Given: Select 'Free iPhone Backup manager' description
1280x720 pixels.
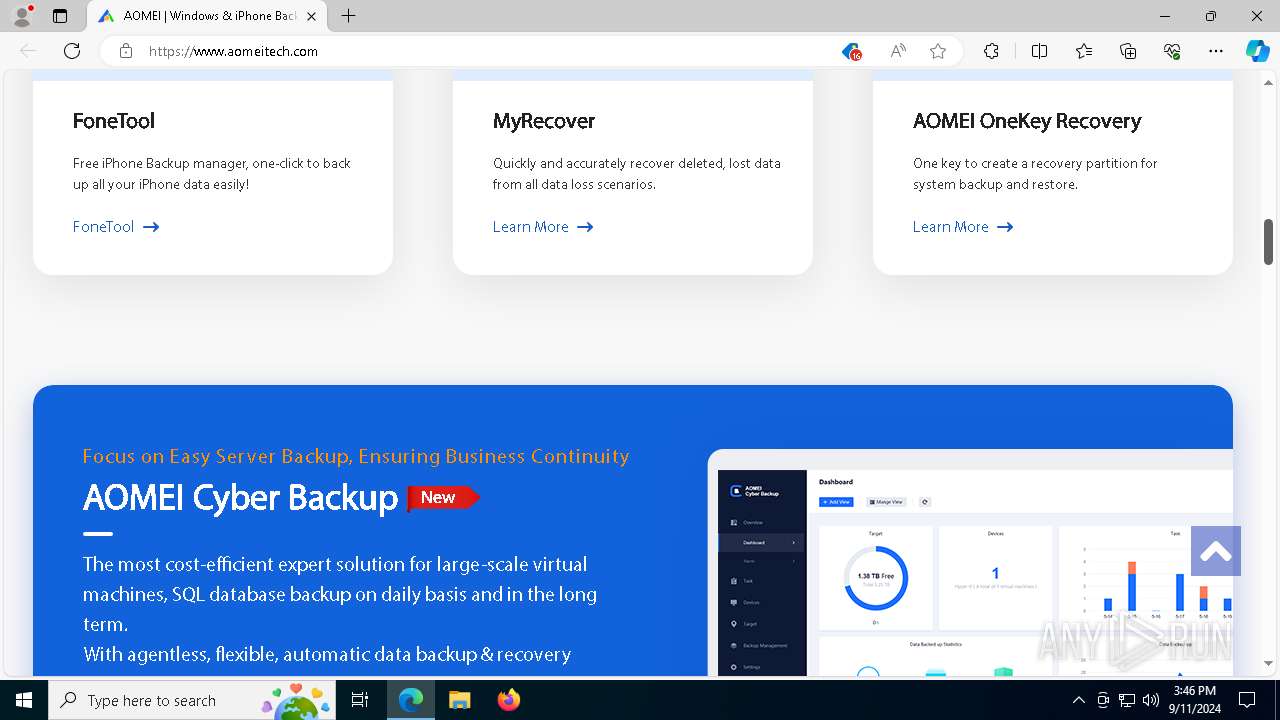Looking at the screenshot, I should tap(212, 174).
